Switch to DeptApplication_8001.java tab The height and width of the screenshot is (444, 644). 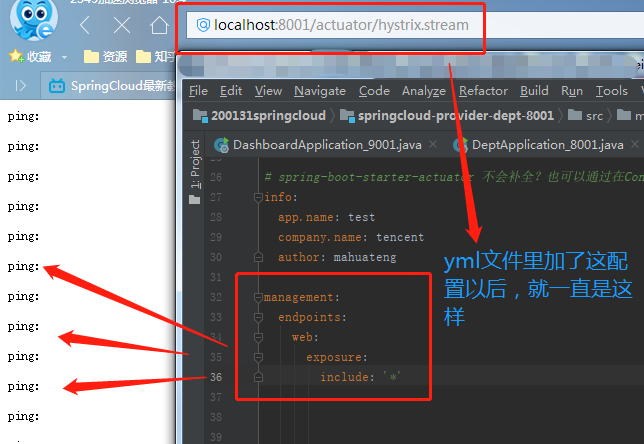pos(539,145)
